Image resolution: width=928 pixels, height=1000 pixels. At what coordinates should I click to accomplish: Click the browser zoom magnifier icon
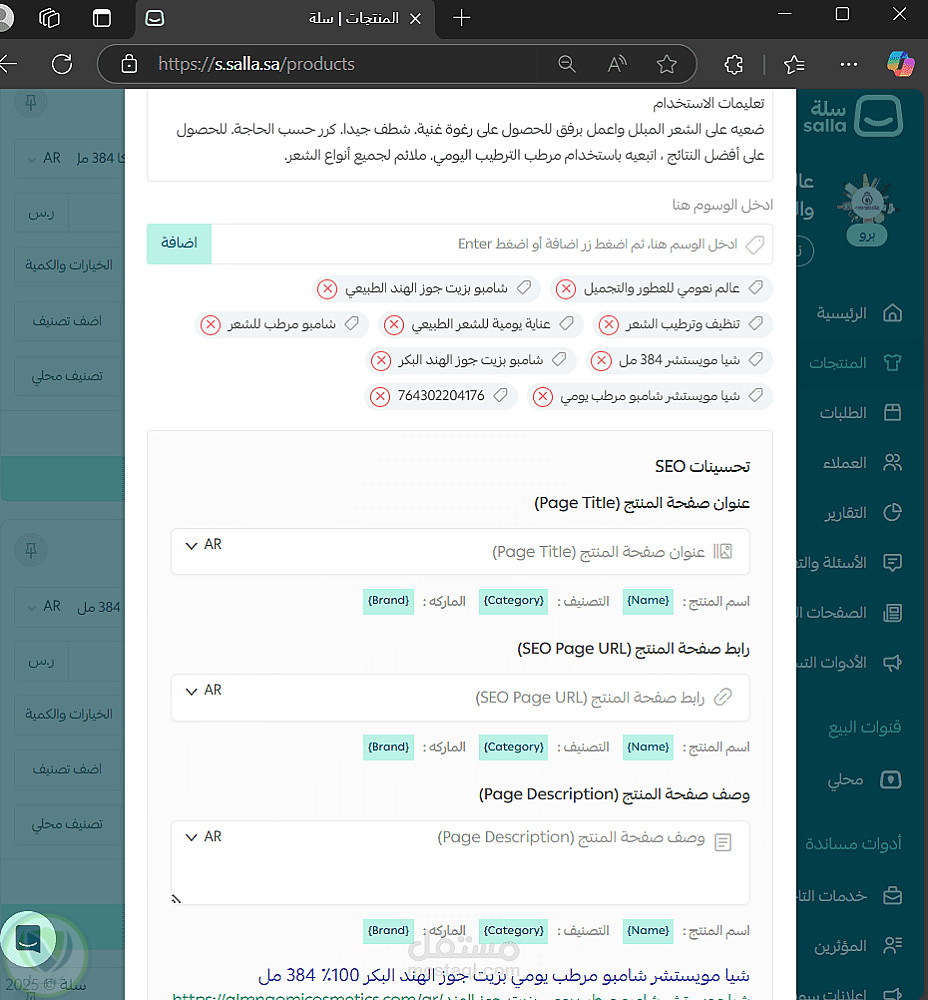click(x=566, y=64)
